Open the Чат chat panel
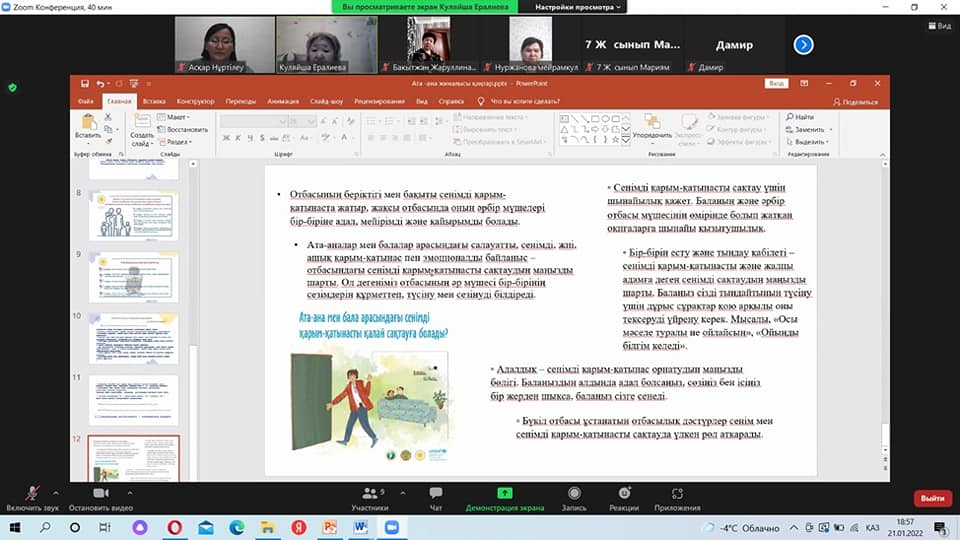The height and width of the screenshot is (540, 960). [435, 493]
